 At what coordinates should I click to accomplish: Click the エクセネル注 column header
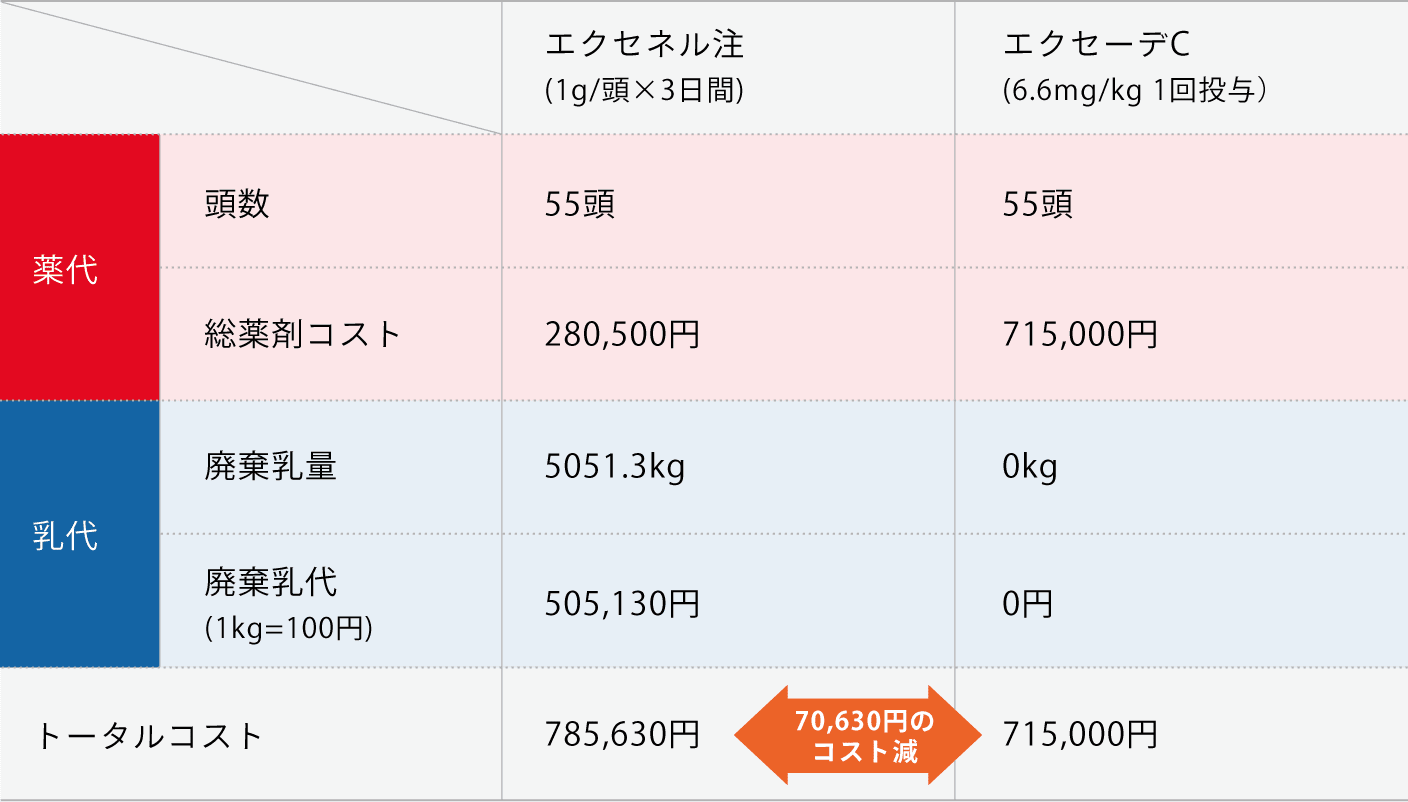(x=645, y=45)
